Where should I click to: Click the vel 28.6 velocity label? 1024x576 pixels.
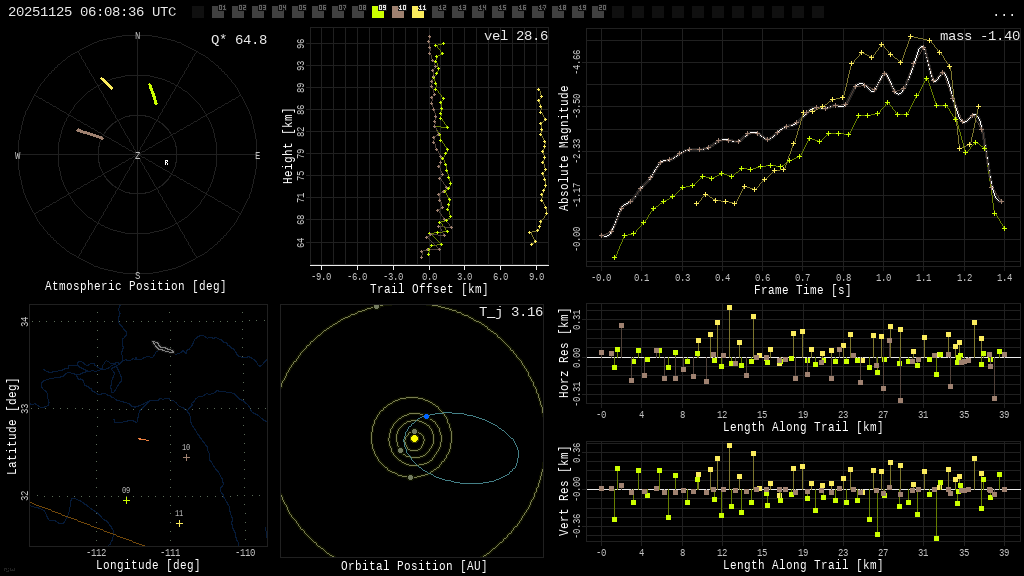(x=515, y=36)
